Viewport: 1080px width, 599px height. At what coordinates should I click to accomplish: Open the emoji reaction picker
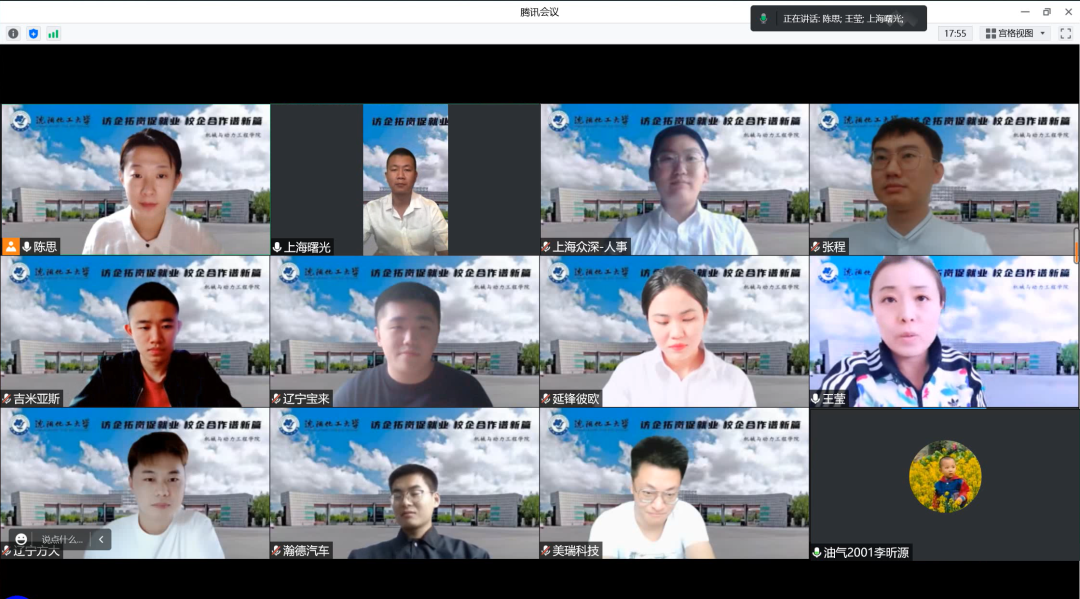(x=22, y=539)
